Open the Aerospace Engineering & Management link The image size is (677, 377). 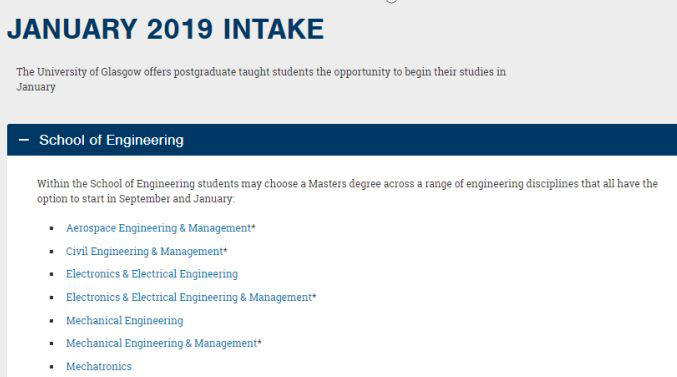click(x=158, y=228)
